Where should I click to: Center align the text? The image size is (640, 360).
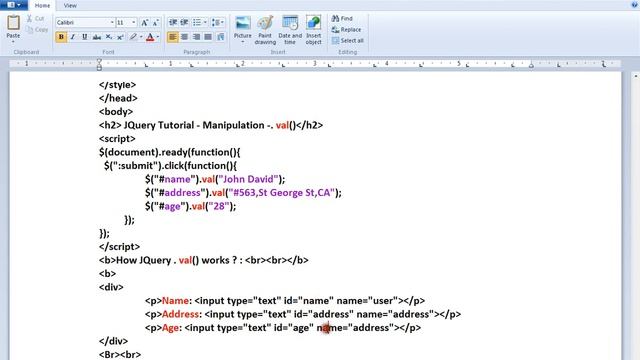185,37
